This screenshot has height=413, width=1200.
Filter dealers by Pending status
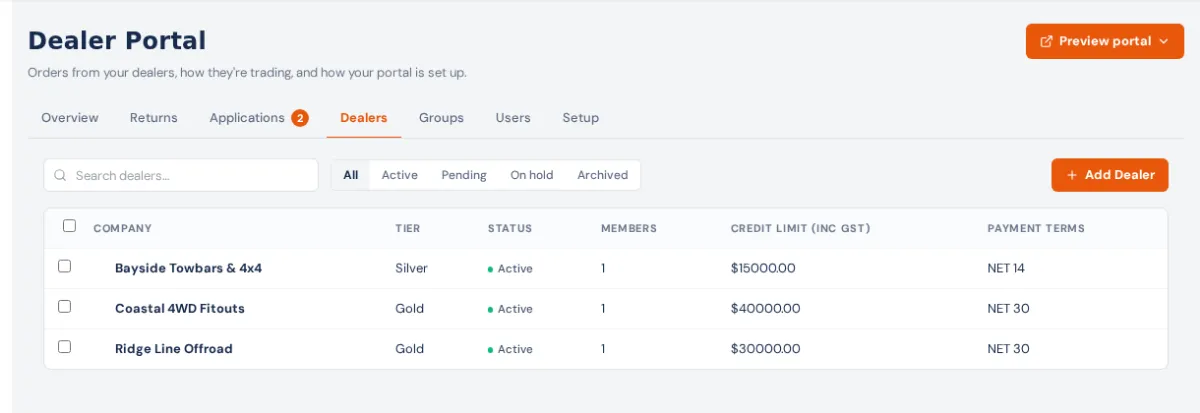(464, 175)
